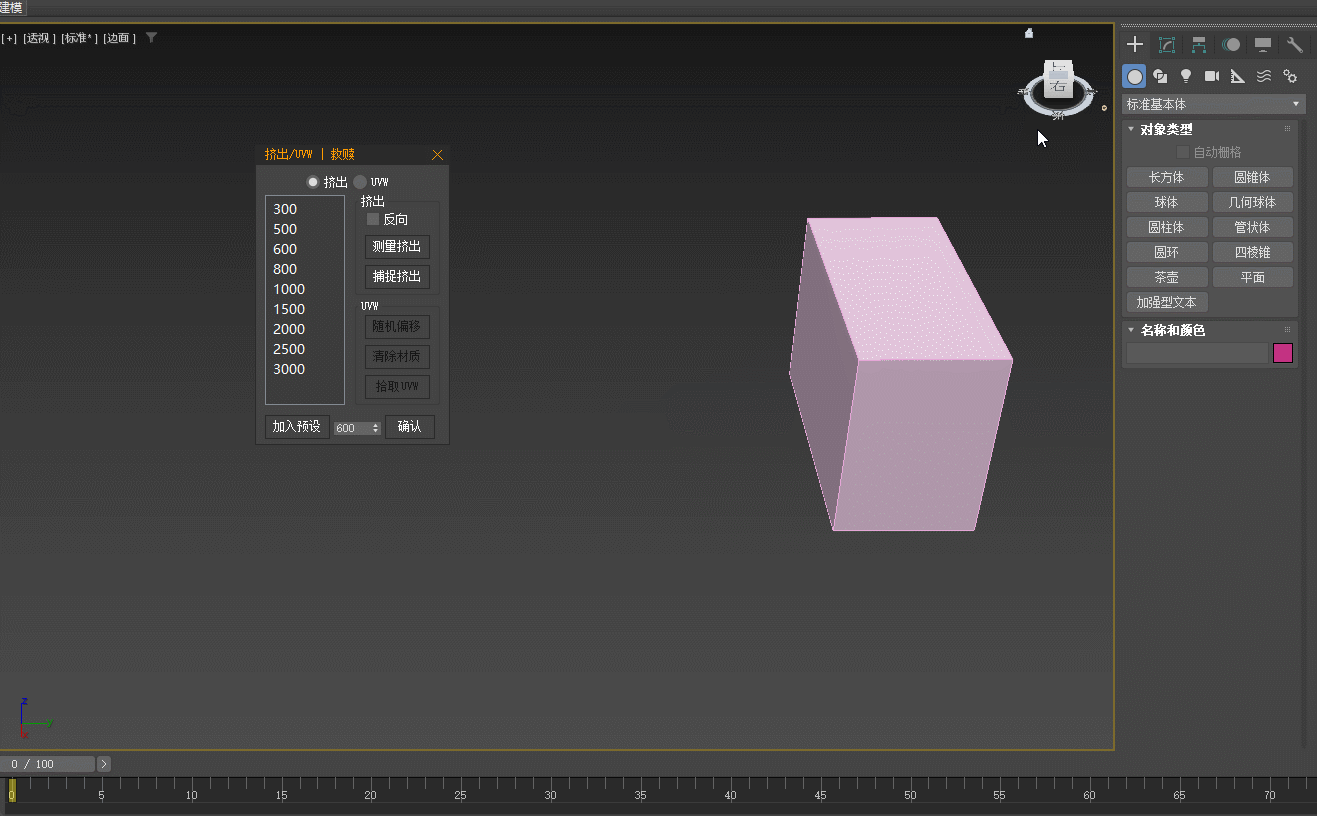Image resolution: width=1317 pixels, height=816 pixels.
Task: Select the 挤出 radio button
Action: coord(313,182)
